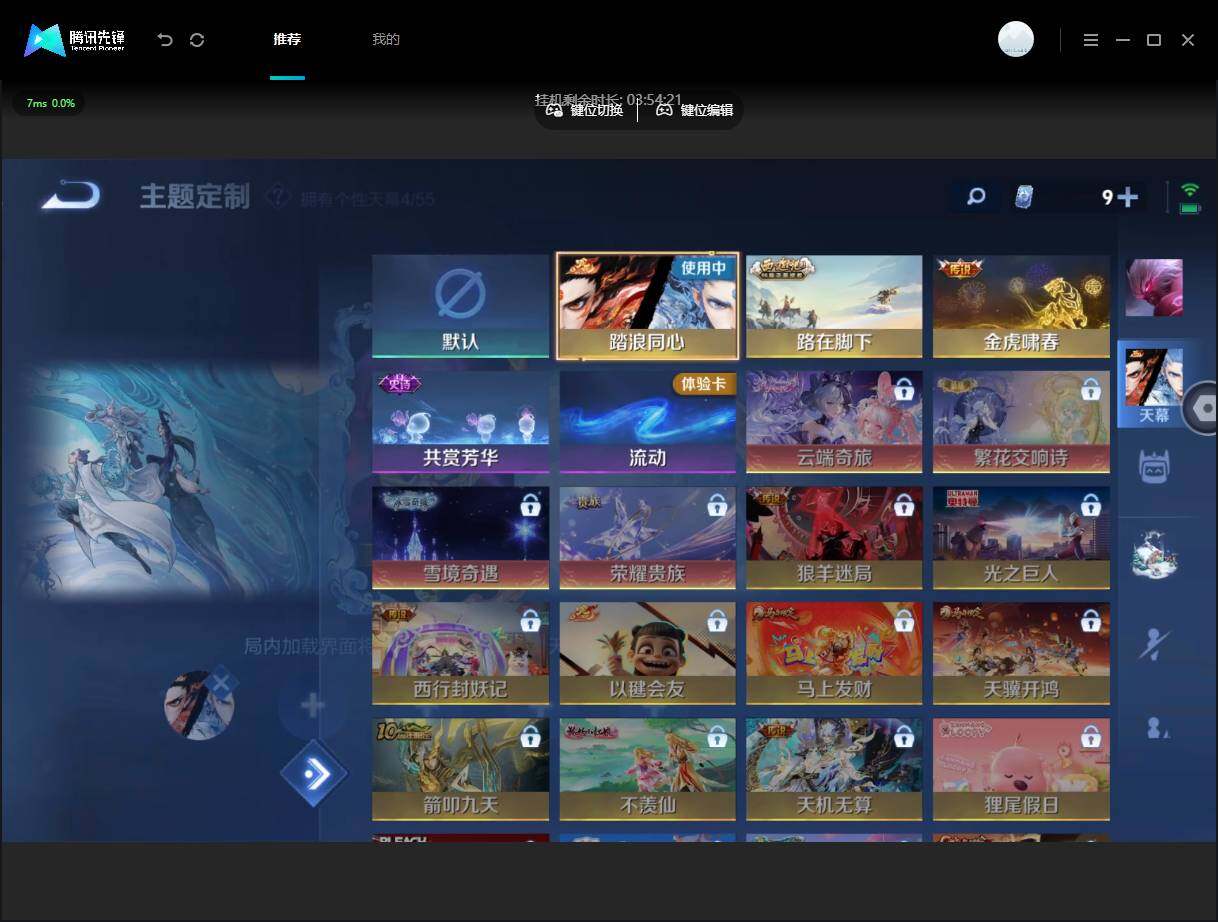The width and height of the screenshot is (1218, 922).
Task: Select the 路在脚下 theme card
Action: 834,306
